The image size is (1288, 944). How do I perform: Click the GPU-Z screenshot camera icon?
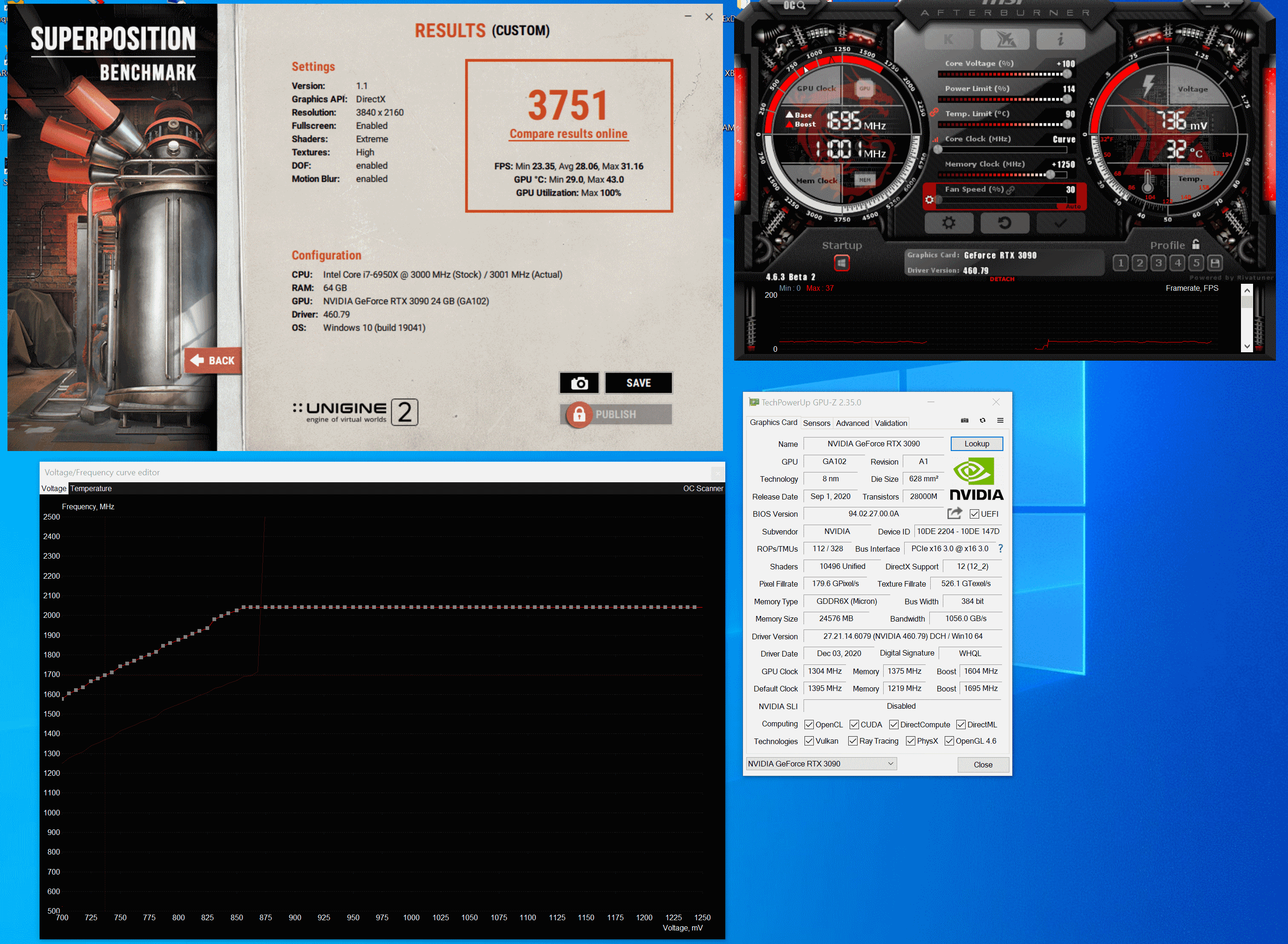coord(965,421)
